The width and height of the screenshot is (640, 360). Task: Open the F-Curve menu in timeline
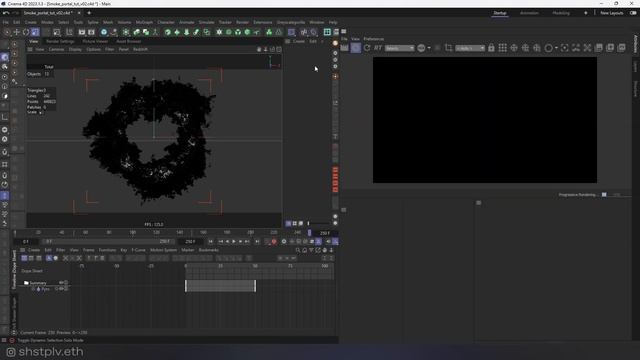click(x=138, y=250)
